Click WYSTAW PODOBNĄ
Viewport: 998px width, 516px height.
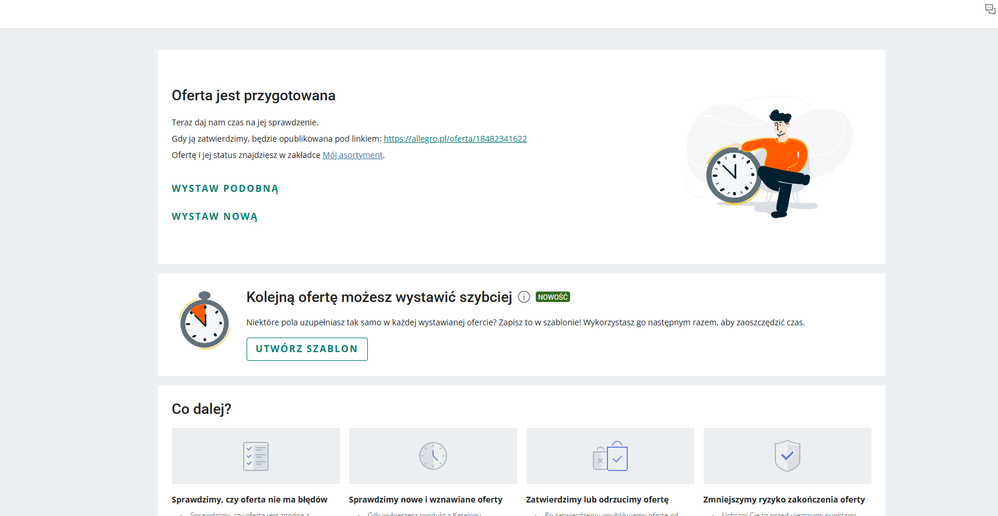pos(225,189)
